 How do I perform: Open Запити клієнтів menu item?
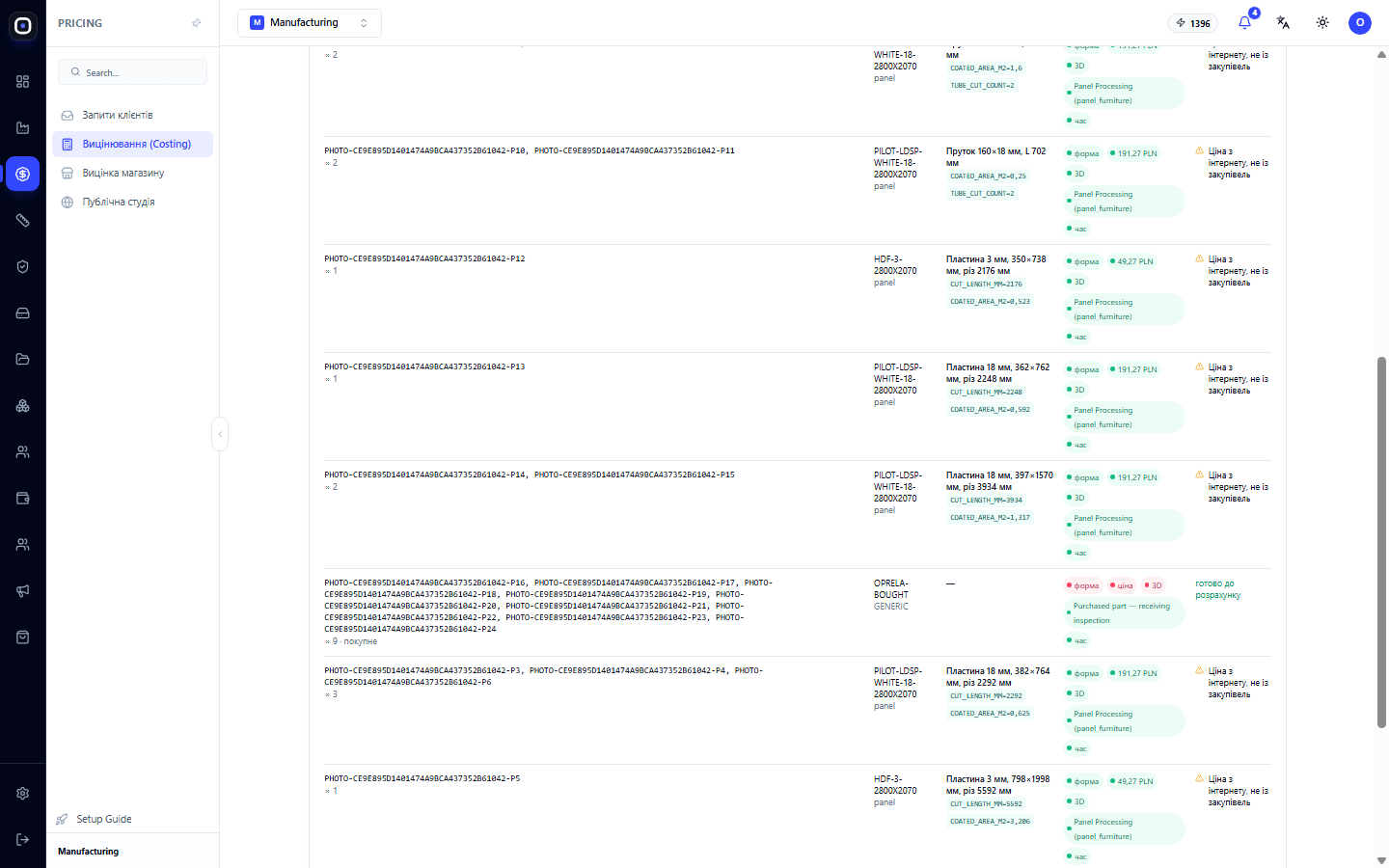(x=133, y=115)
